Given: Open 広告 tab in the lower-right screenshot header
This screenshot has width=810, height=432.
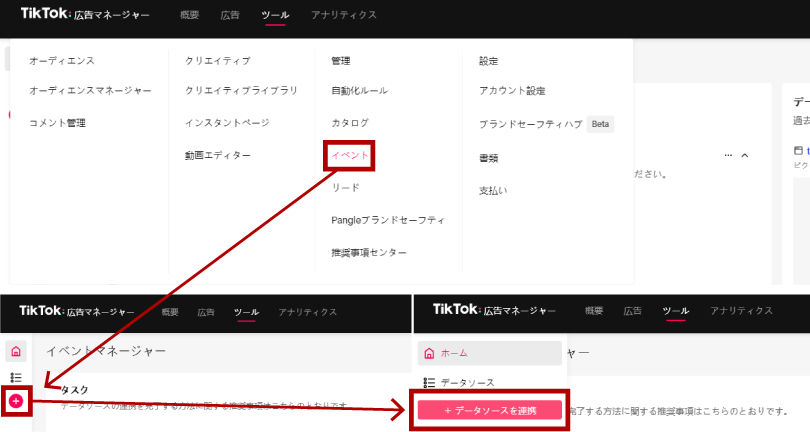Looking at the screenshot, I should click(632, 311).
